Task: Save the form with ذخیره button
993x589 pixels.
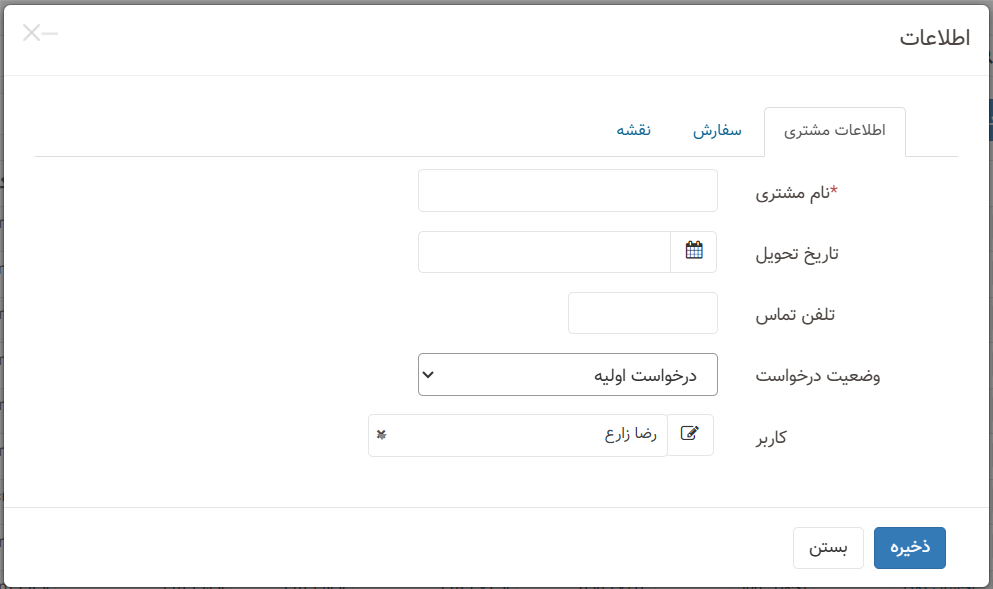Action: (x=909, y=547)
